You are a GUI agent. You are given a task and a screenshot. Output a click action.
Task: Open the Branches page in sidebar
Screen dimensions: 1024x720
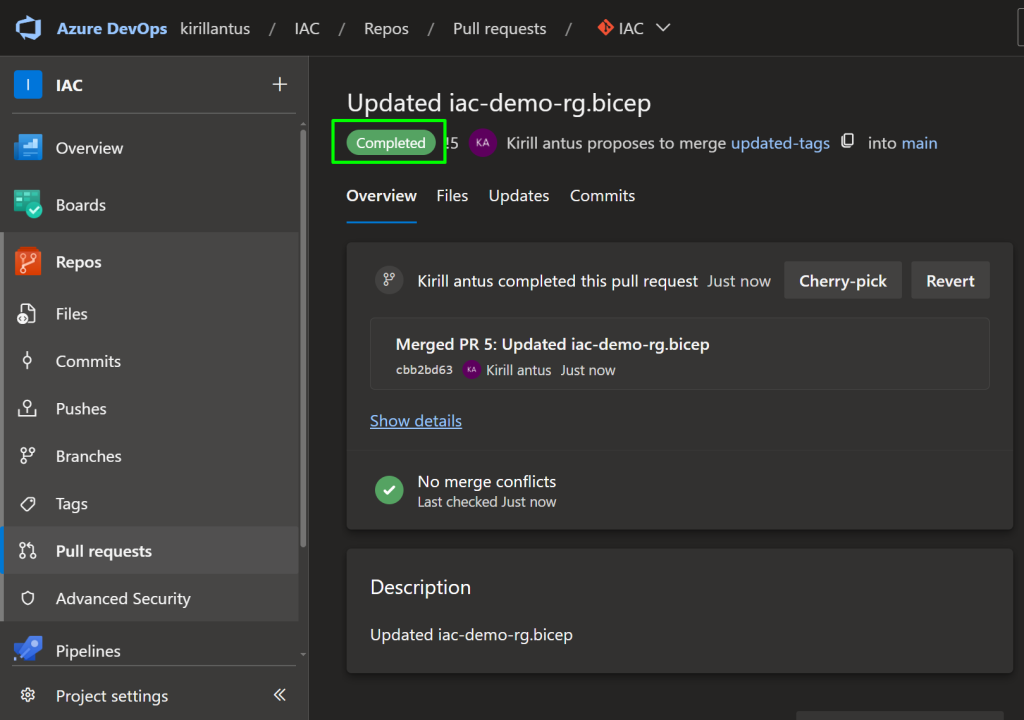(88, 456)
